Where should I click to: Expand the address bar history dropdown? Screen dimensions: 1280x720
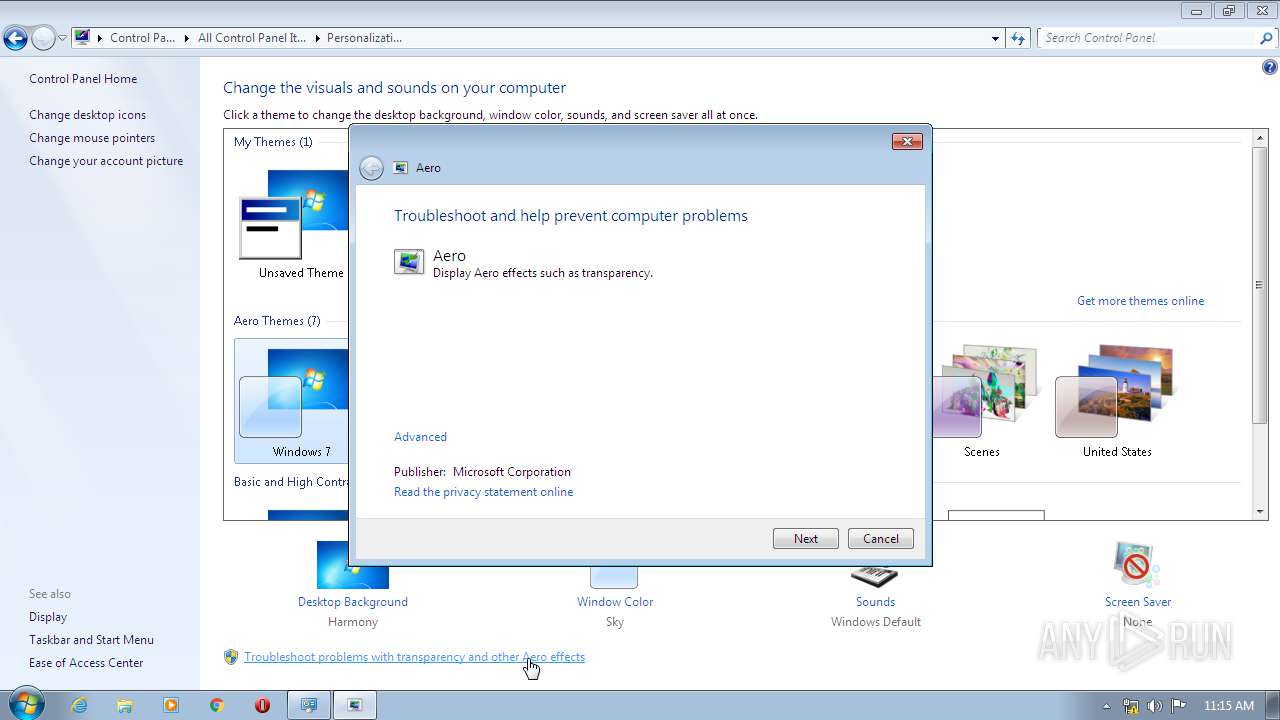point(995,38)
